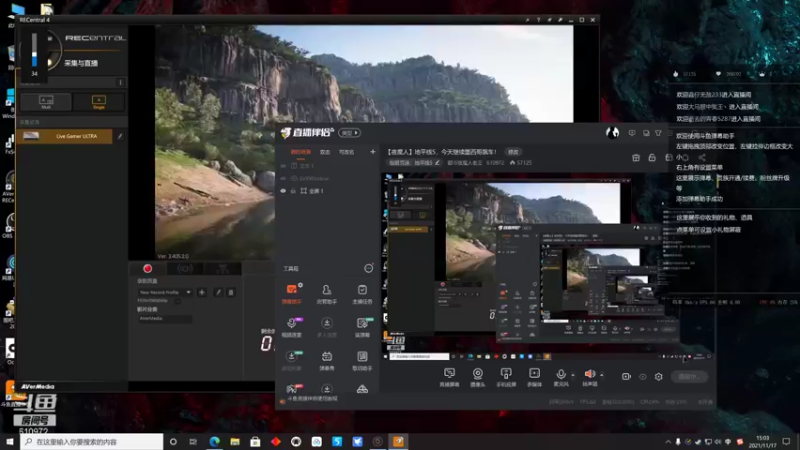Image resolution: width=800 pixels, height=450 pixels.
Task: Open taskbar clock and date
Action: [x=763, y=442]
